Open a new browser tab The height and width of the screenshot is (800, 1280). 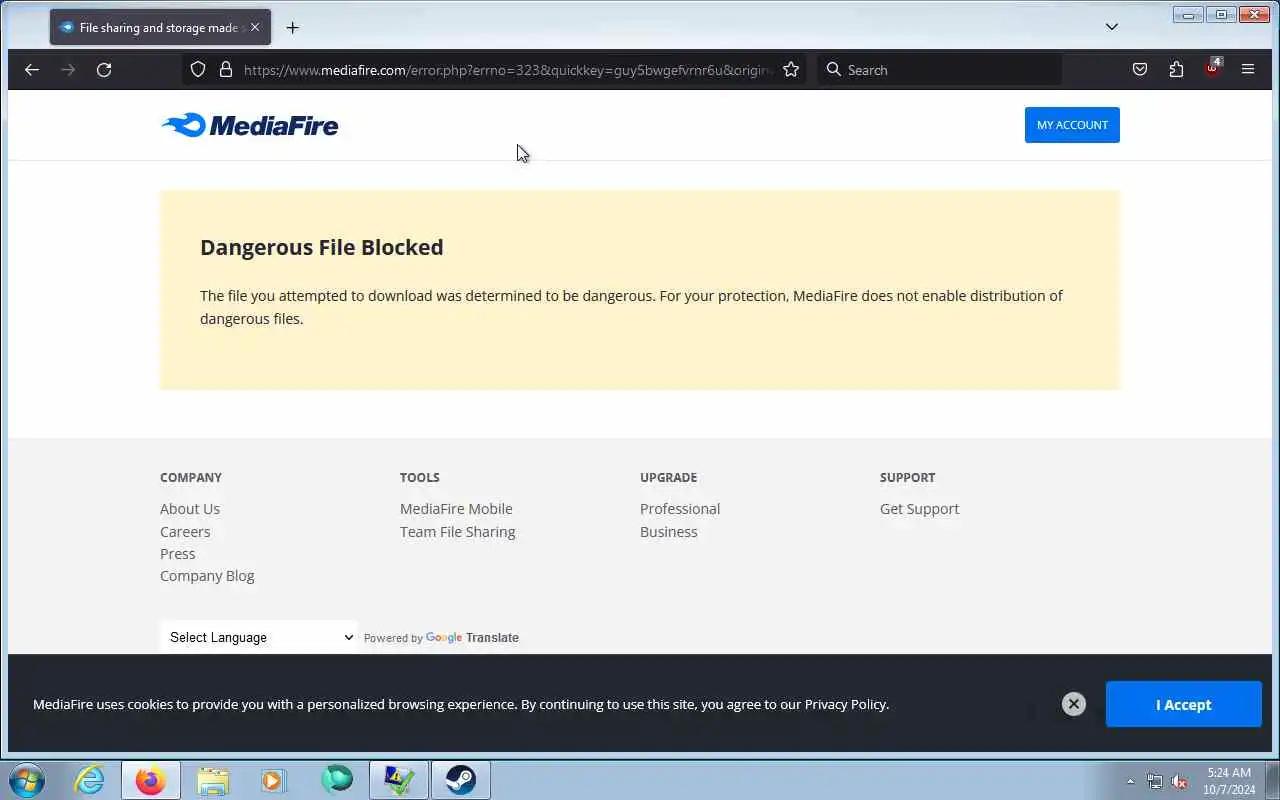click(x=292, y=28)
